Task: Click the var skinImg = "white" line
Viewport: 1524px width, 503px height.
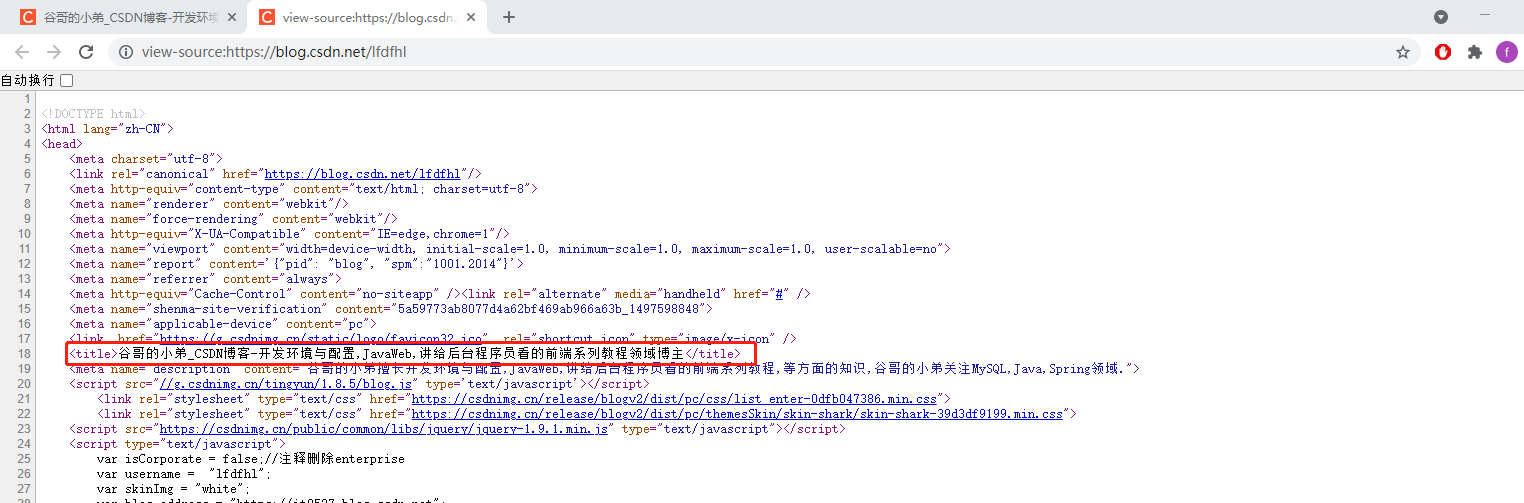Action: click(x=173, y=489)
